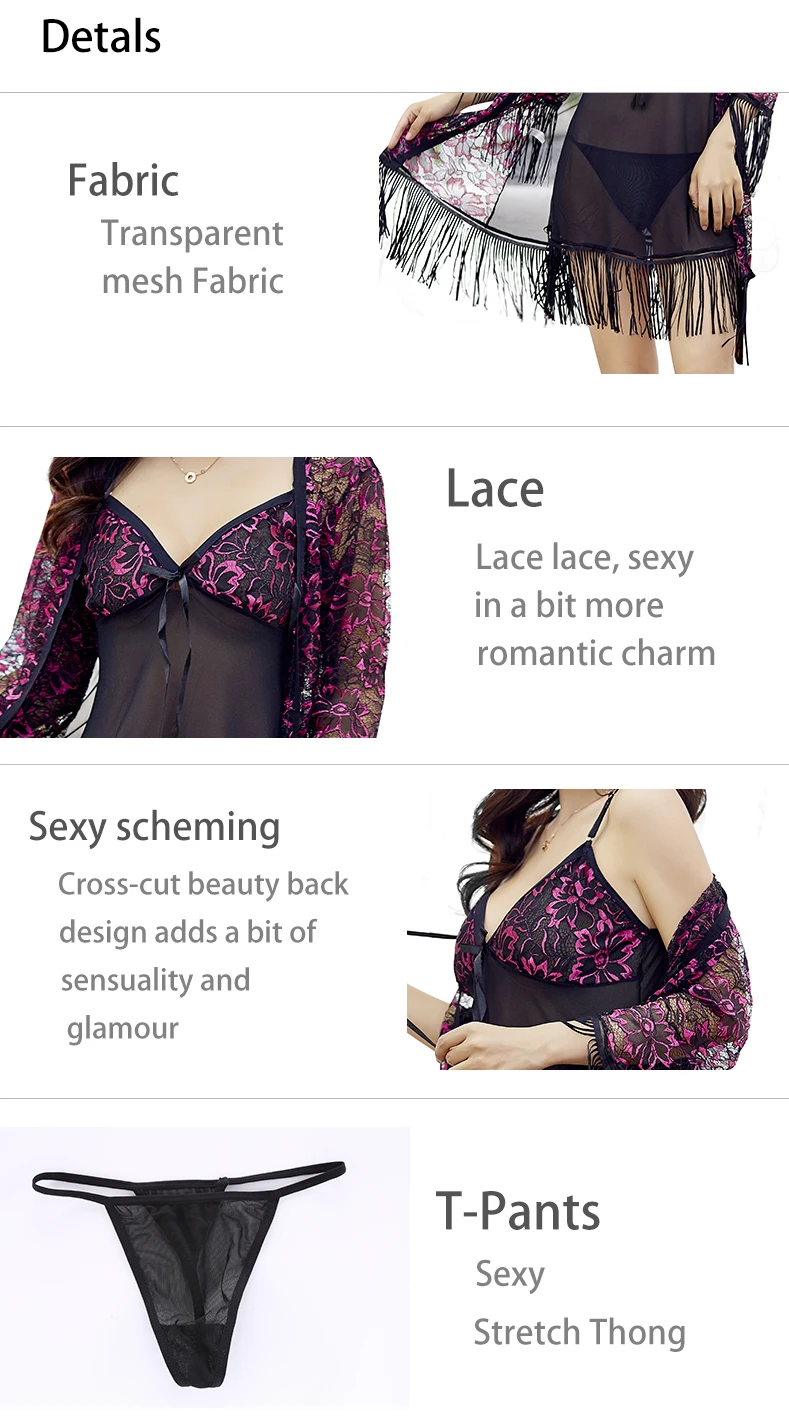Viewport: 789px width, 1422px height.
Task: Click the T-Pants heading
Action: tap(518, 1211)
